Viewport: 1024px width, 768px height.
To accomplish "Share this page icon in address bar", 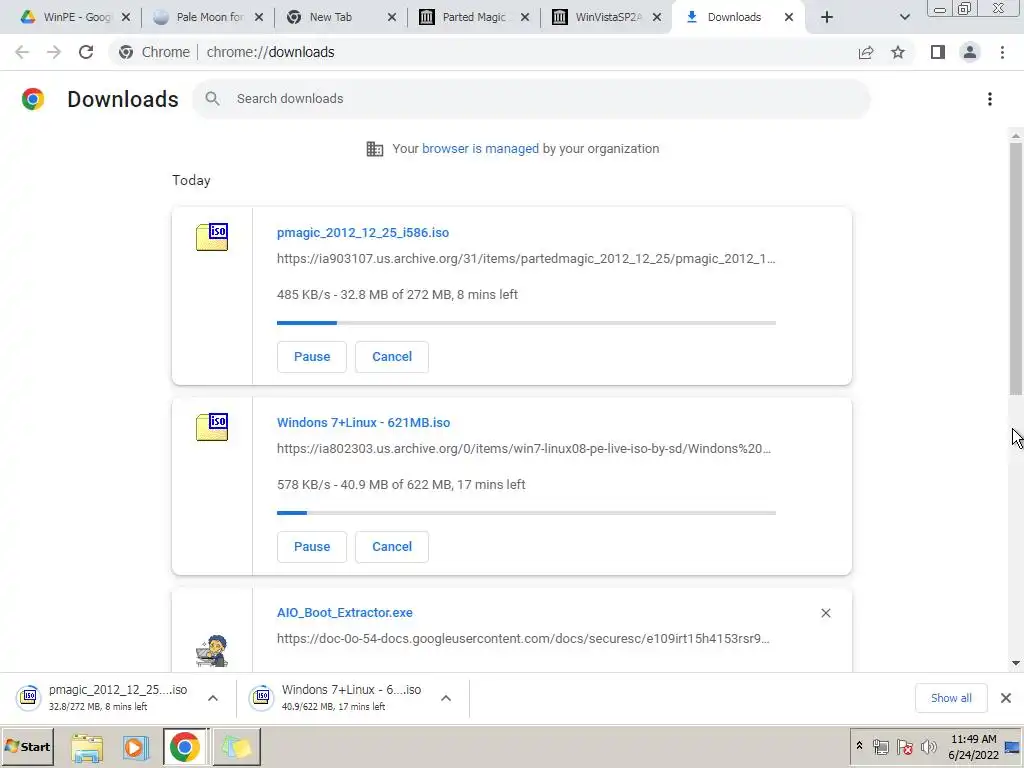I will pyautogui.click(x=866, y=52).
